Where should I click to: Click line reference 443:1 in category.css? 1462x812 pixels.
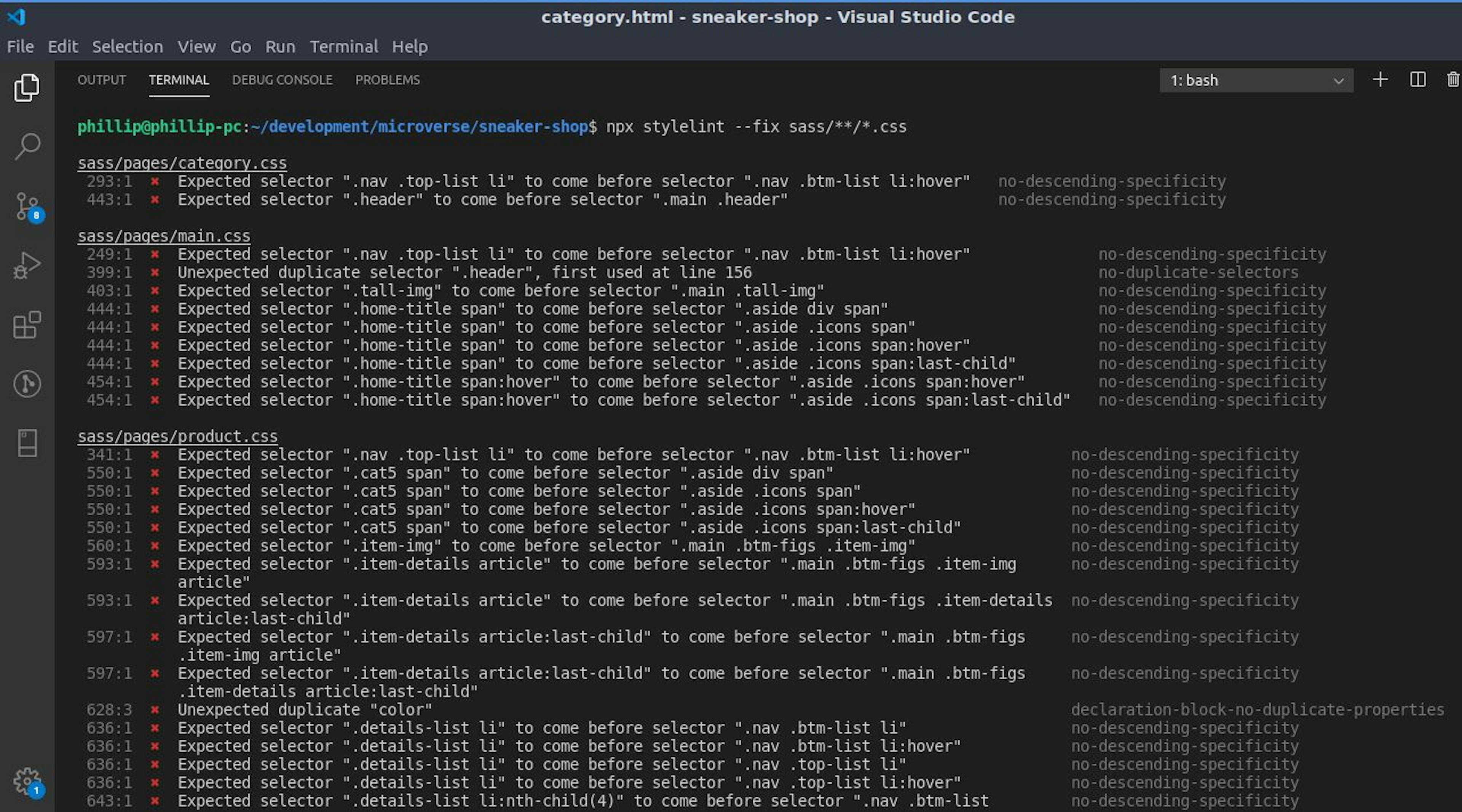point(109,200)
